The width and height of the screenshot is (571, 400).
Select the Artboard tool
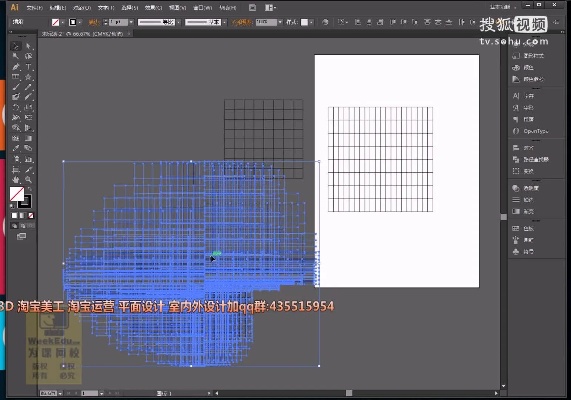click(16, 169)
